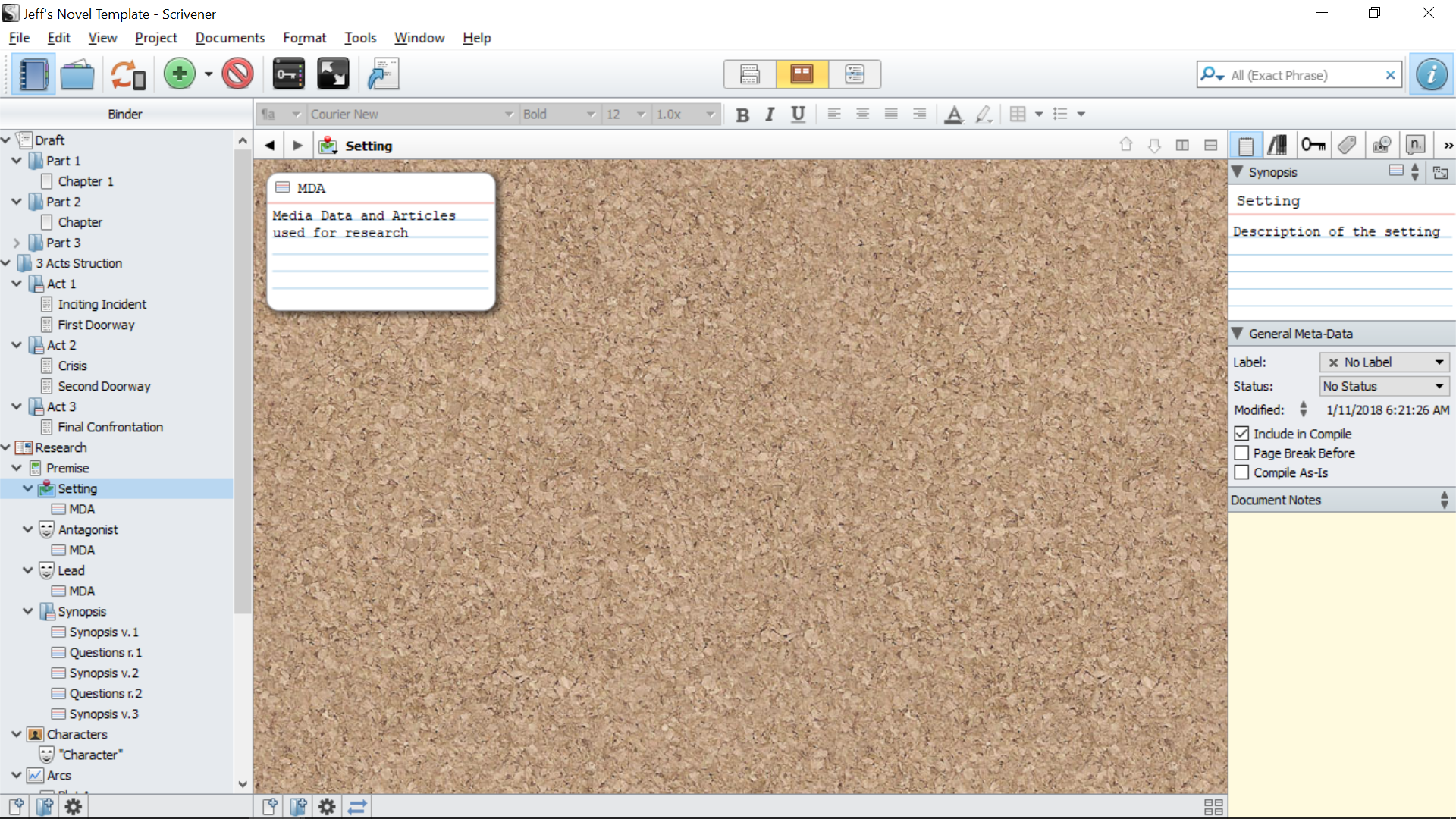Screen dimensions: 1456x819
Task: Open the Tools menu
Action: pyautogui.click(x=360, y=37)
